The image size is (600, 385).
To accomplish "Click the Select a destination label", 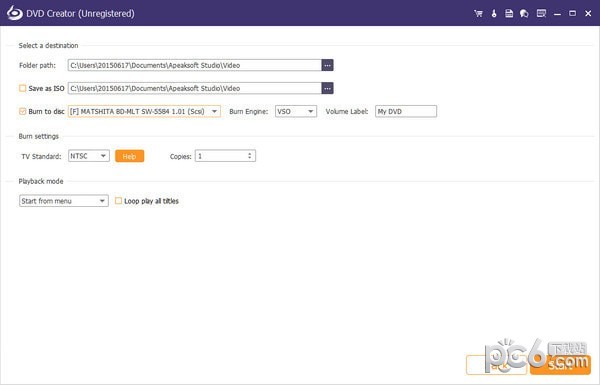I will click(49, 46).
